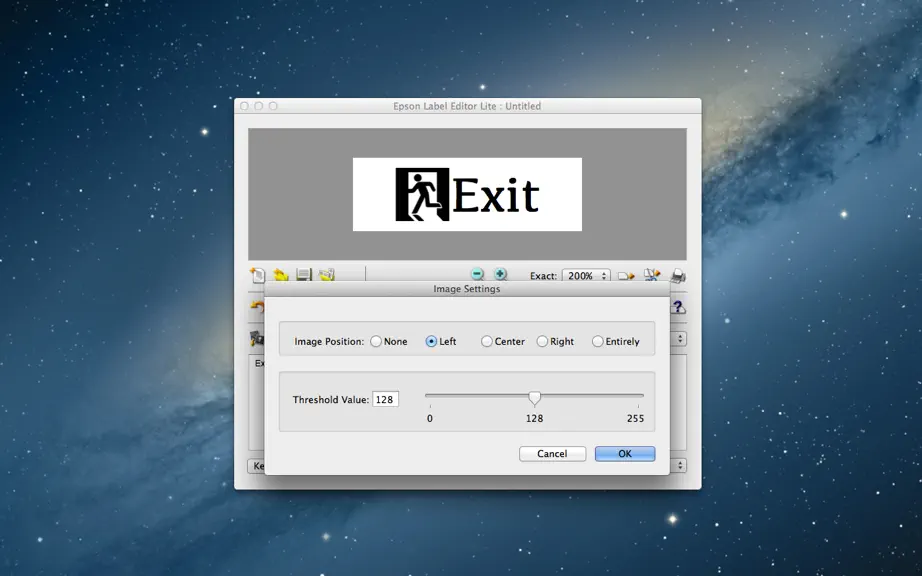Open the bottom-right popup stepper control
This screenshot has height=576, width=922.
point(680,466)
